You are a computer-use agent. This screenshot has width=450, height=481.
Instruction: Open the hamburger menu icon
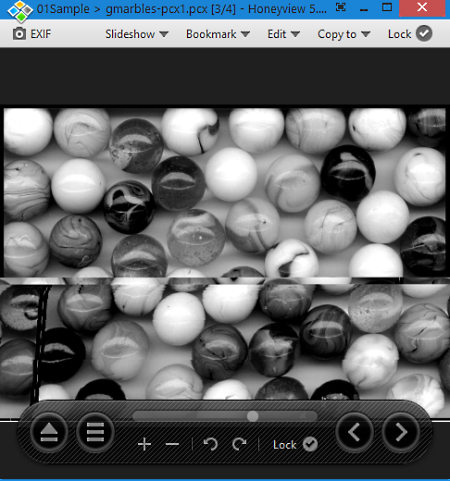point(95,433)
